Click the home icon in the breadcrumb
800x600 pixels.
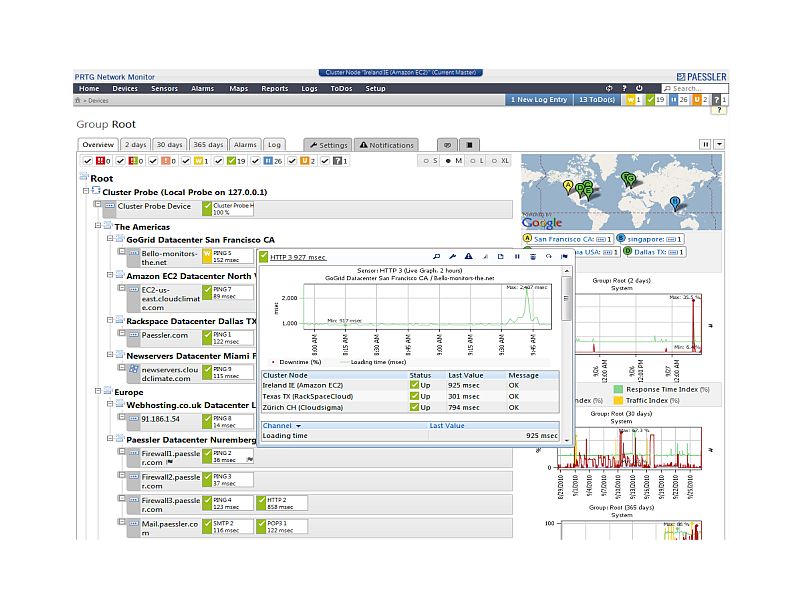pos(78,101)
